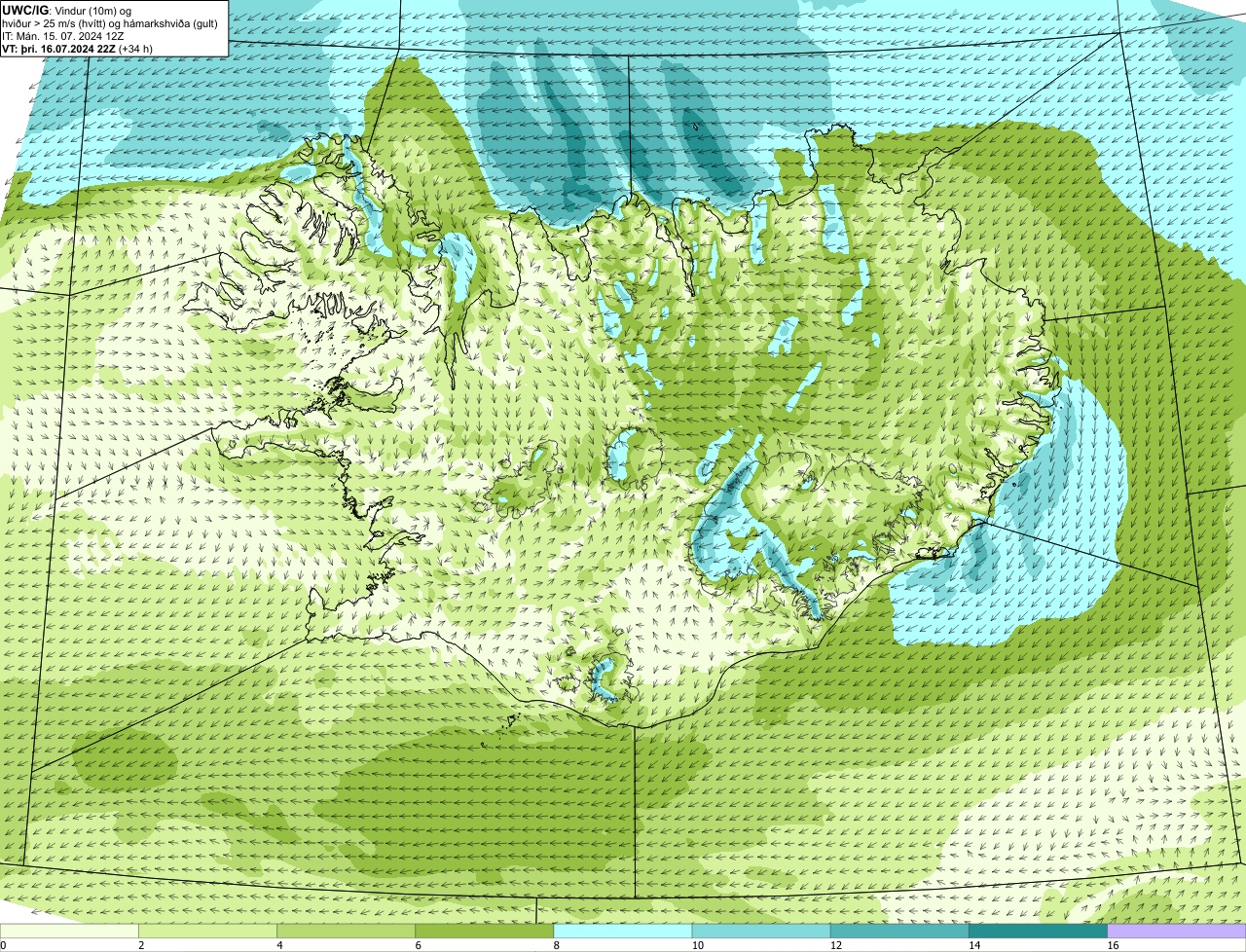Click the 8–10 m/s light cyan legend swatch
Viewport: 1246px width, 952px height.
tap(623, 932)
